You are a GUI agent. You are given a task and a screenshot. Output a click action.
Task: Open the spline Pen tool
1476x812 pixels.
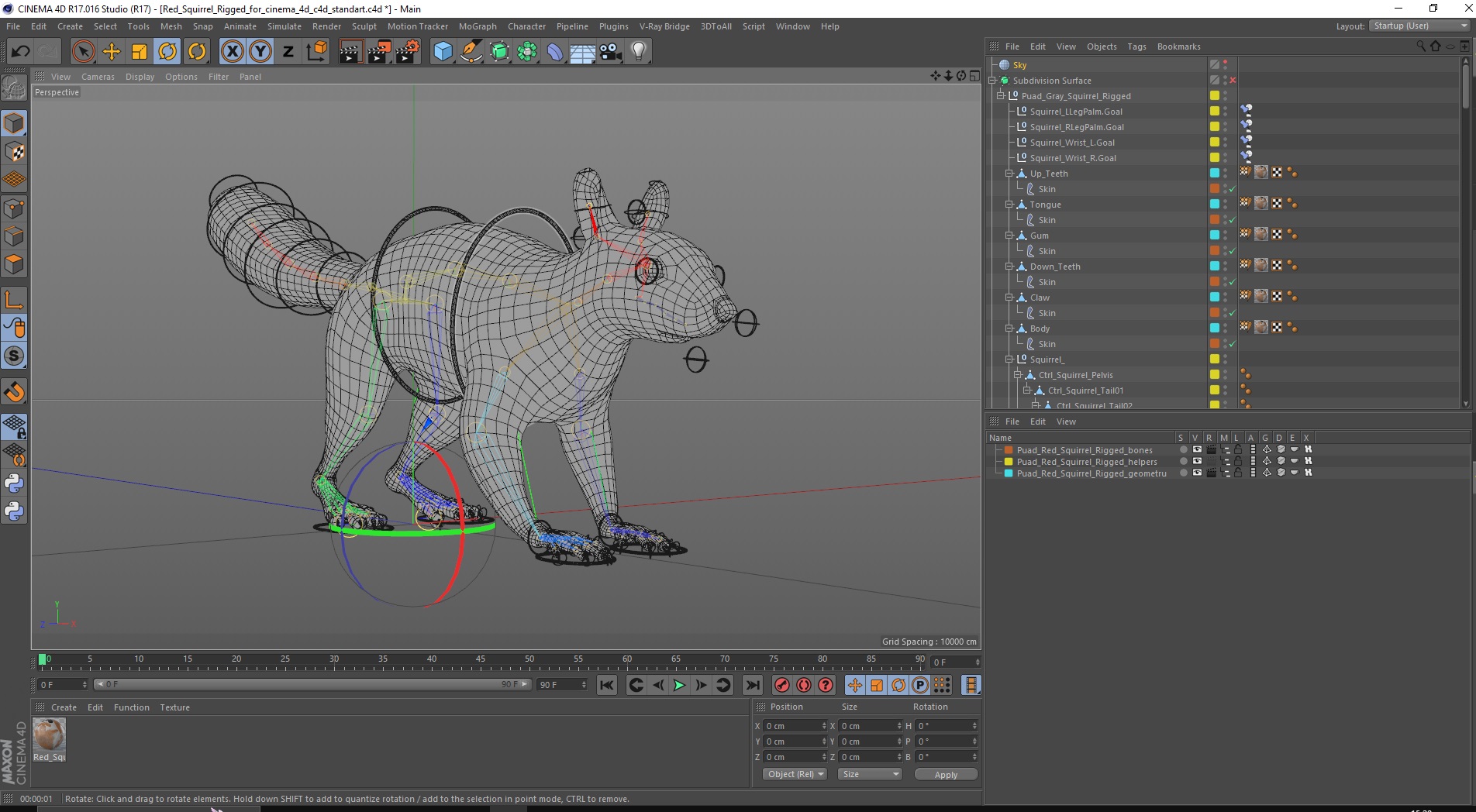[x=471, y=52]
